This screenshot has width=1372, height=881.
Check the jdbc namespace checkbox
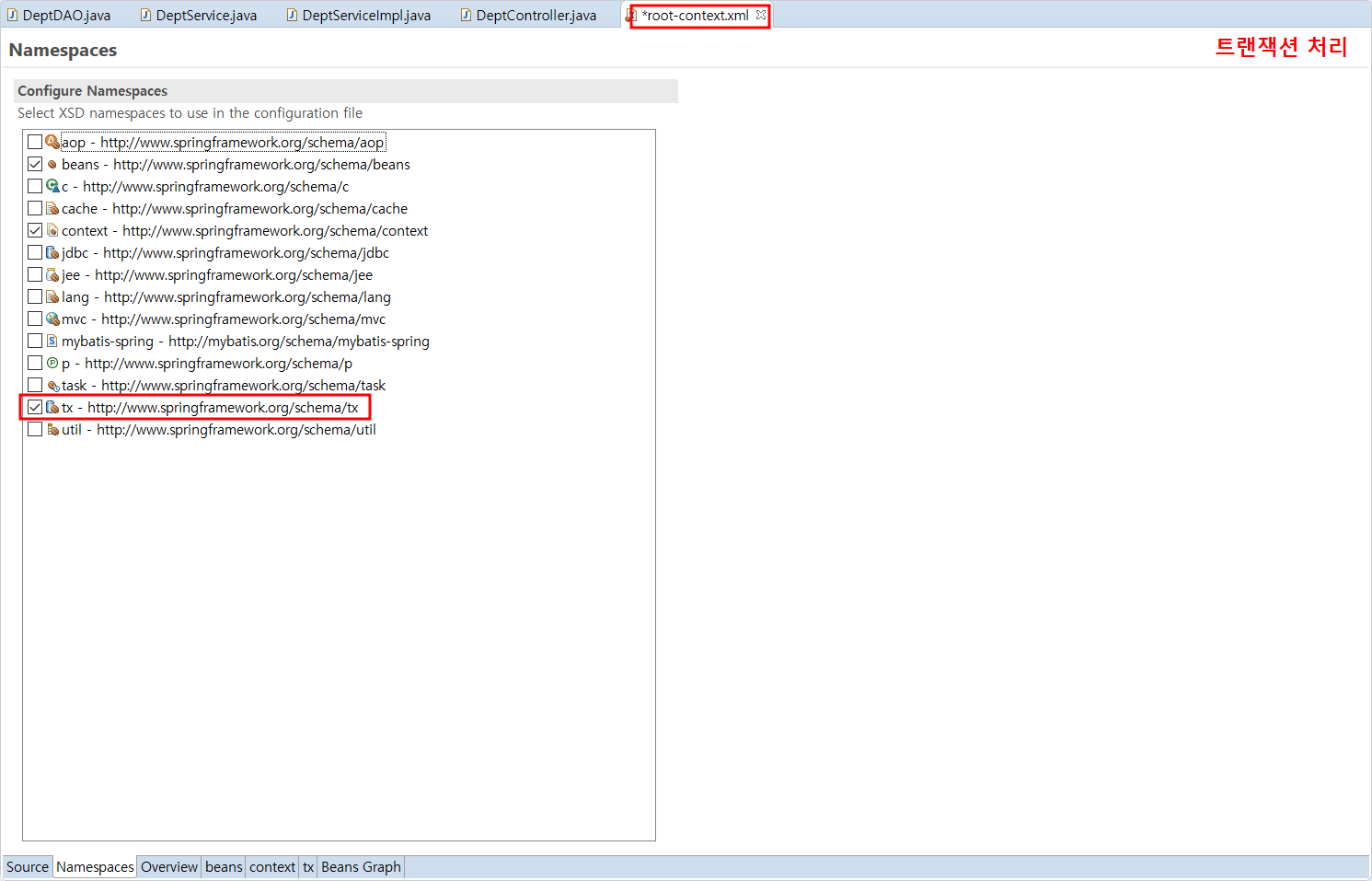click(35, 252)
